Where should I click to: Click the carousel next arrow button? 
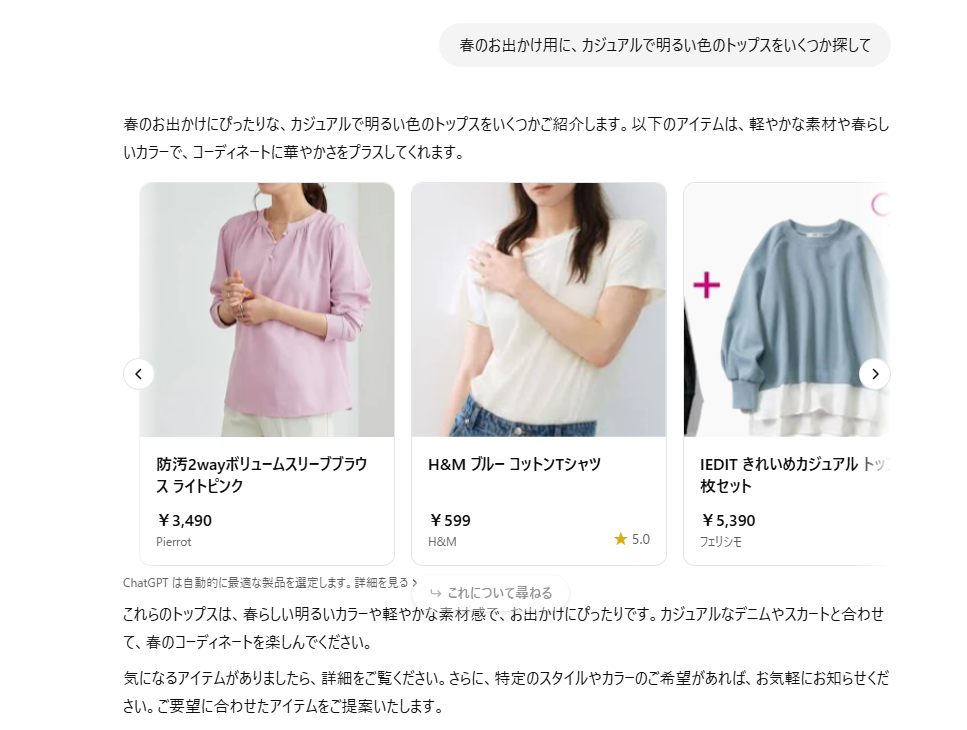pyautogui.click(x=874, y=374)
